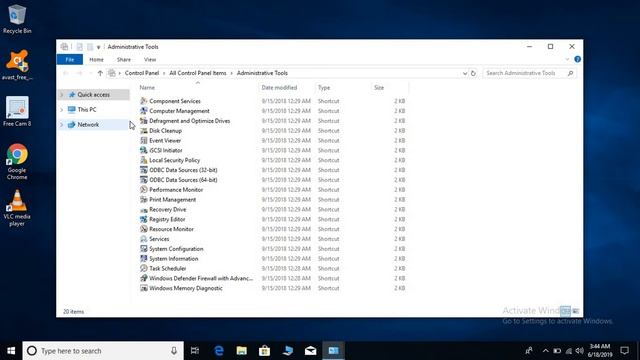Screen dimensions: 640x360
Task: Select Quick access in navigation pane
Action: pos(93,95)
